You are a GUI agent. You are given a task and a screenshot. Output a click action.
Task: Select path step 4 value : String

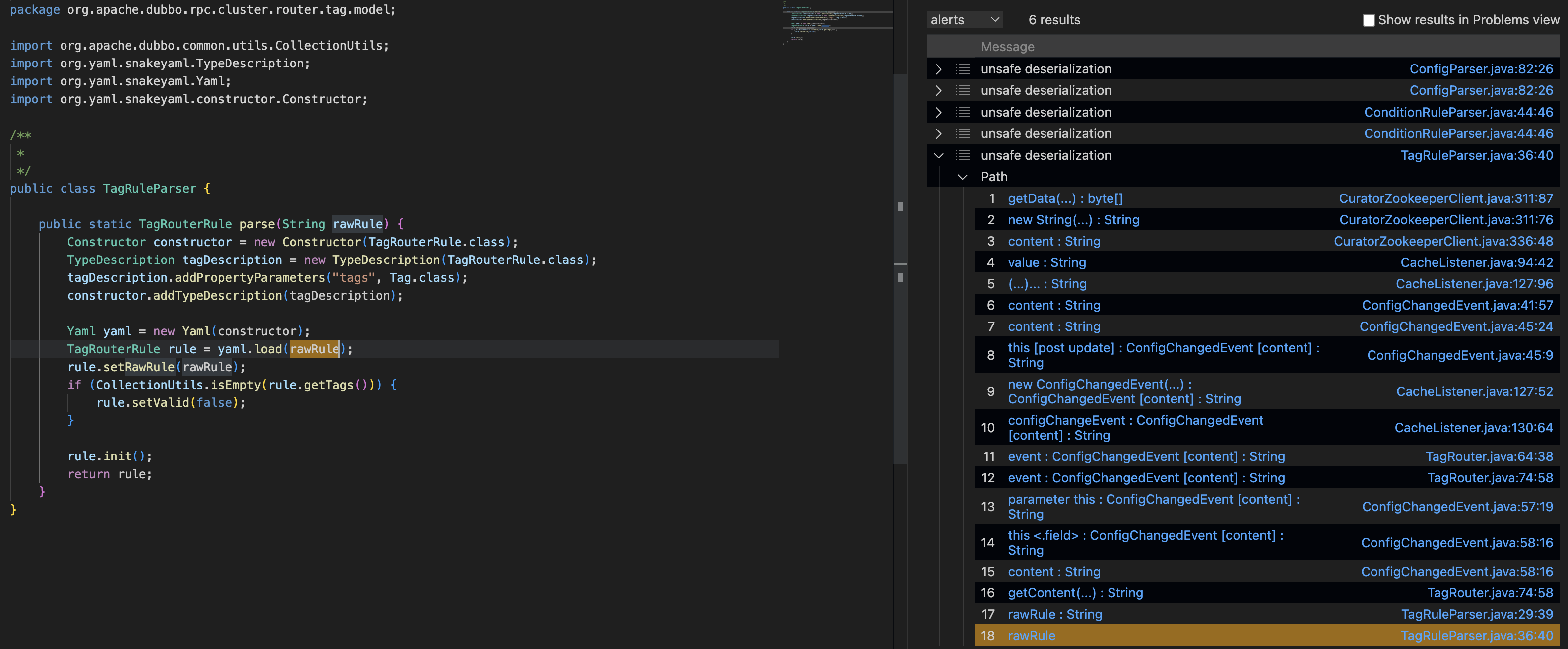(1046, 262)
